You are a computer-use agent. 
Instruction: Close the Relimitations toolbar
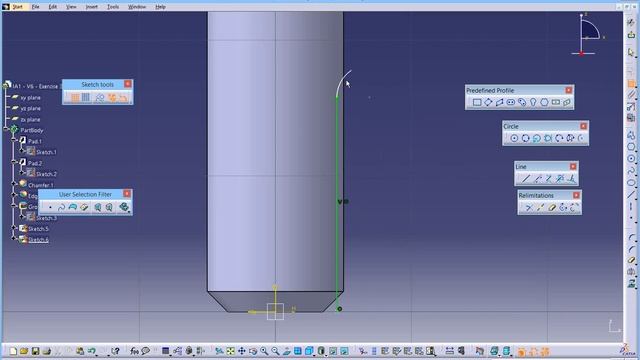(576, 195)
